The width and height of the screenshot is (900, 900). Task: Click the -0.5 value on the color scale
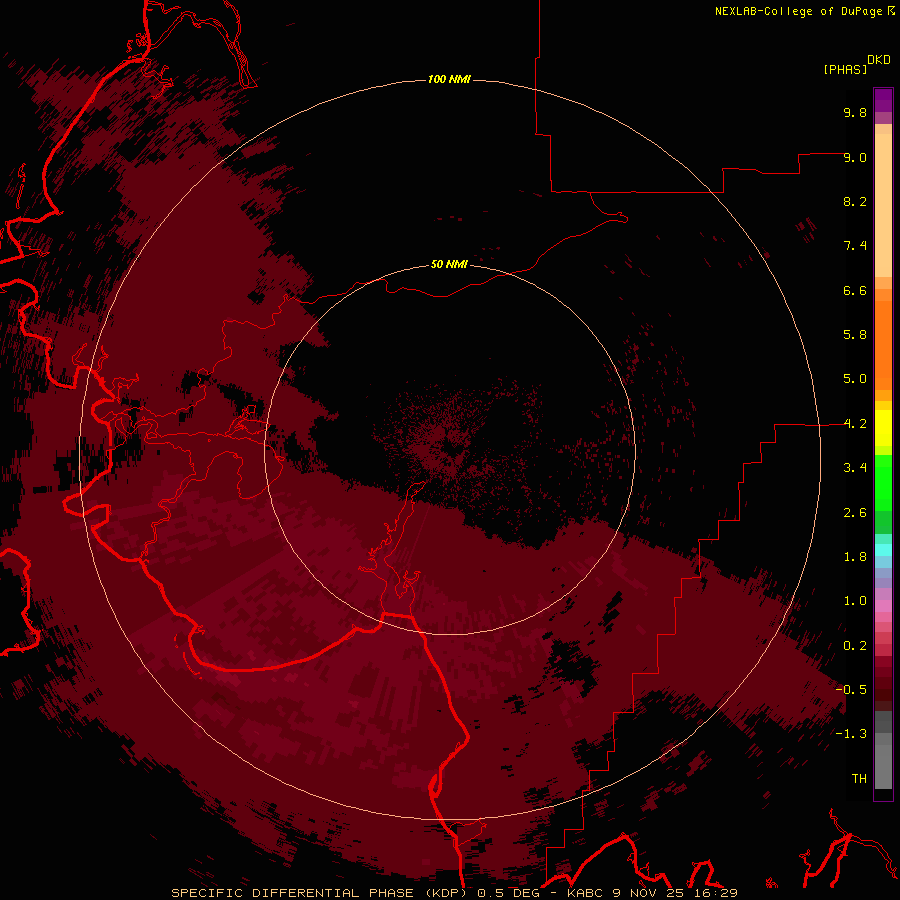(851, 690)
